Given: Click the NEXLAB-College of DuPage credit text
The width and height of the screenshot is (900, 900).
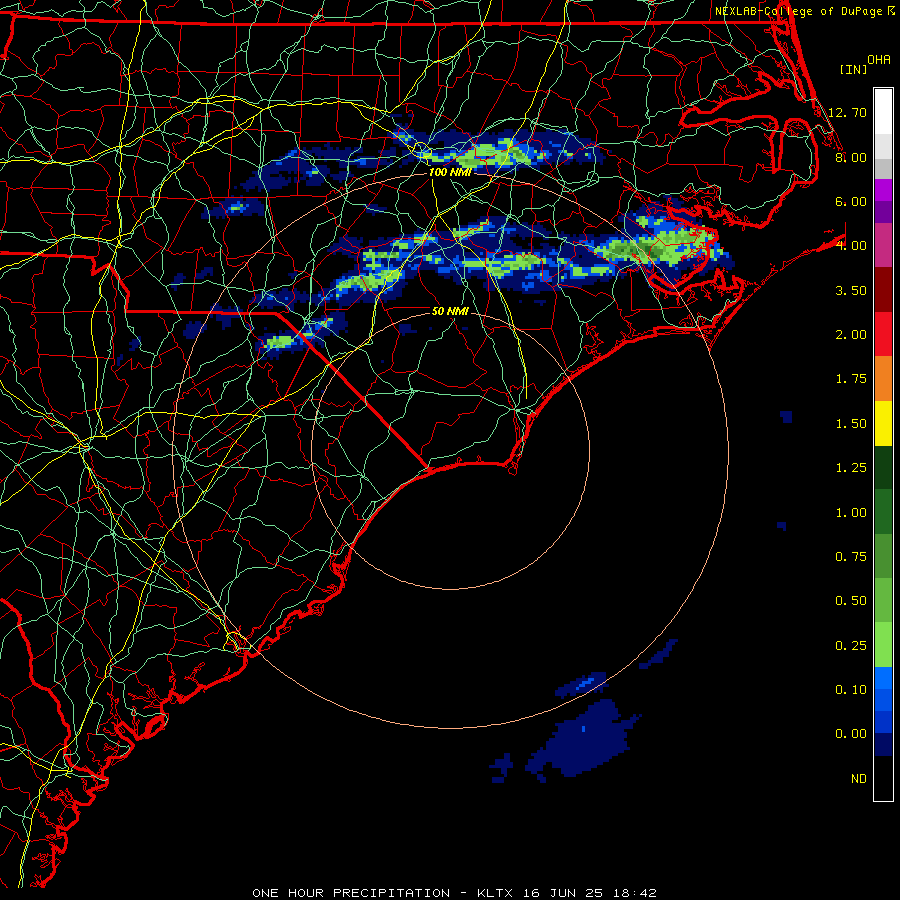Looking at the screenshot, I should tap(804, 11).
